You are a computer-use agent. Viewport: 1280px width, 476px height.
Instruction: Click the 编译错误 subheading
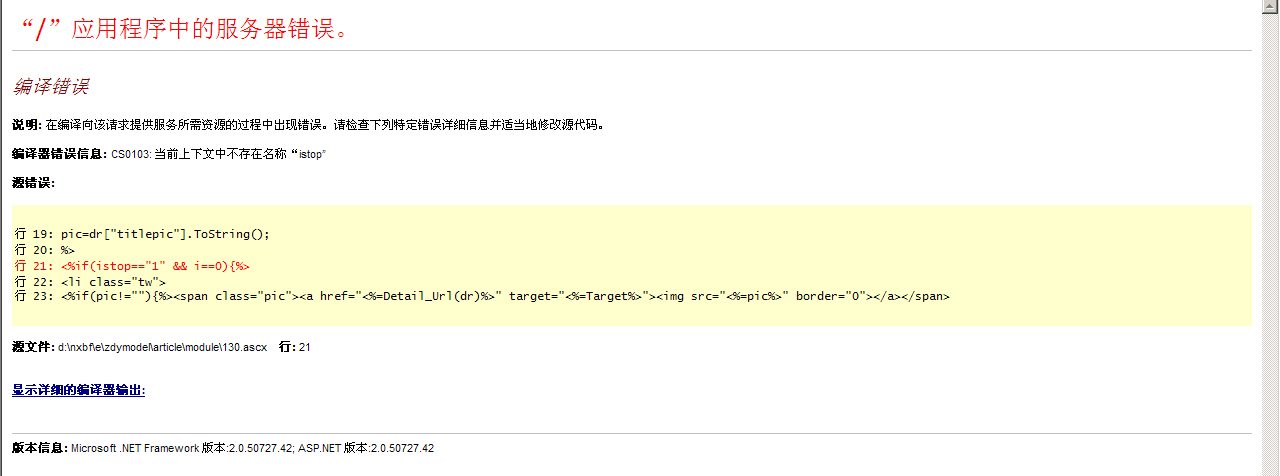coord(51,87)
